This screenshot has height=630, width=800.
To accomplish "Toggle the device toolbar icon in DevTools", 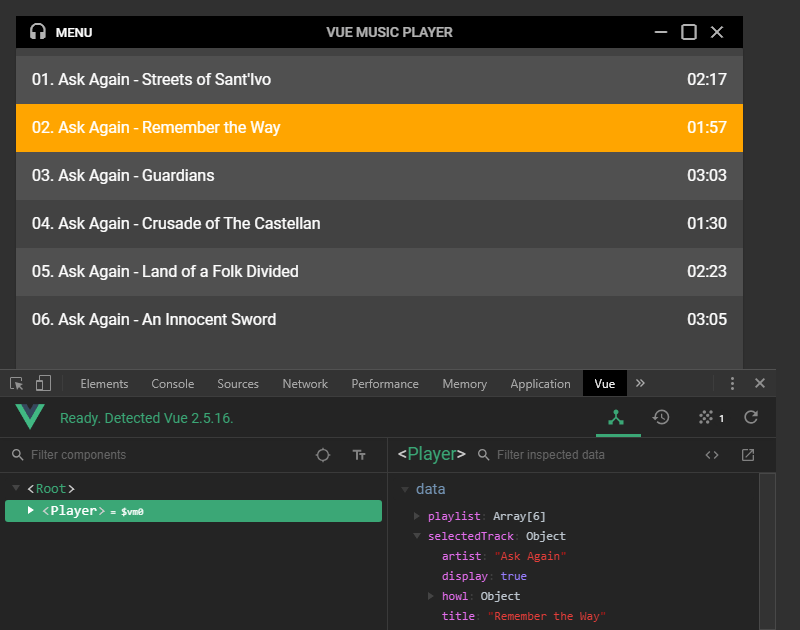I will click(43, 383).
